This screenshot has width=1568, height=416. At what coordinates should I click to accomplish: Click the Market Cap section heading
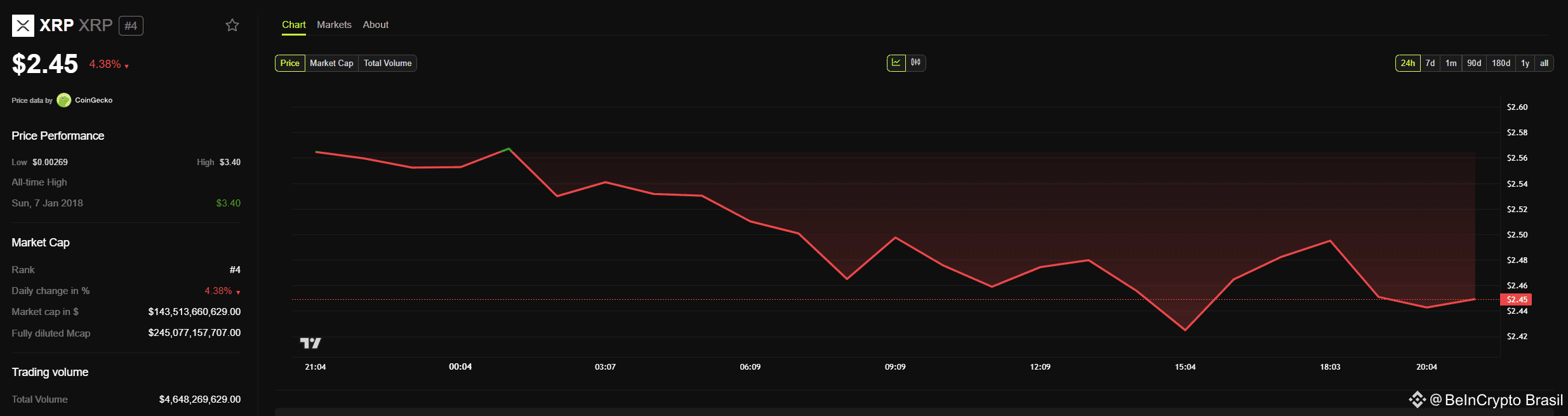point(41,243)
